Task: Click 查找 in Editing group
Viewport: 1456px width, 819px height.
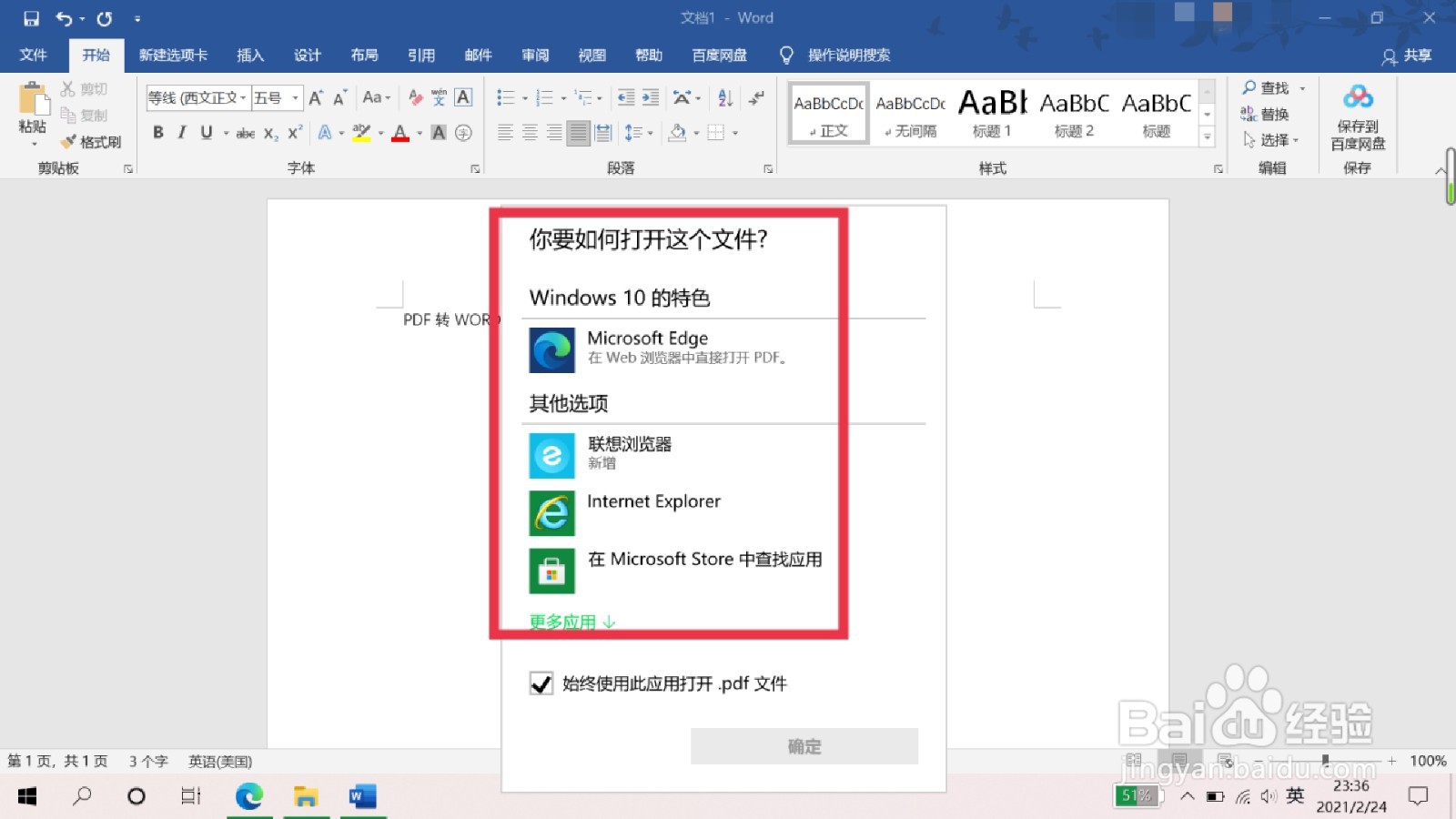Action: click(x=1266, y=87)
